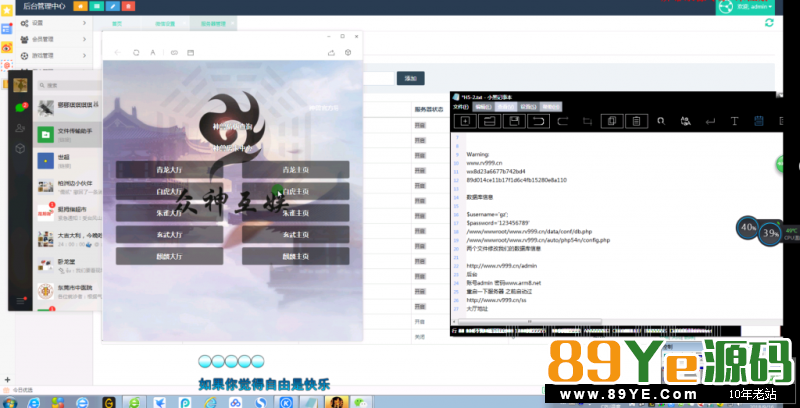Switch to the 微信设置 tab
The height and width of the screenshot is (408, 800).
(x=165, y=23)
